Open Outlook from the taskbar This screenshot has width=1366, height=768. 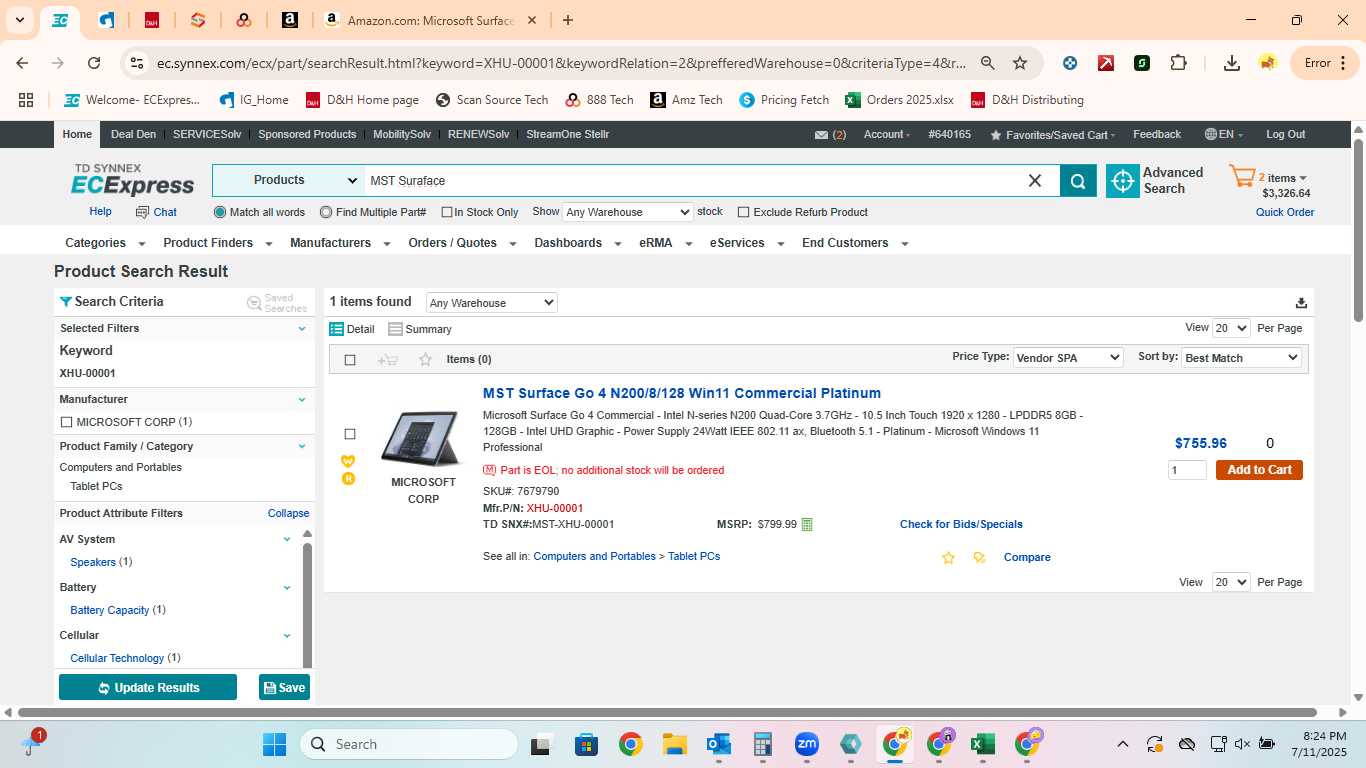(718, 744)
